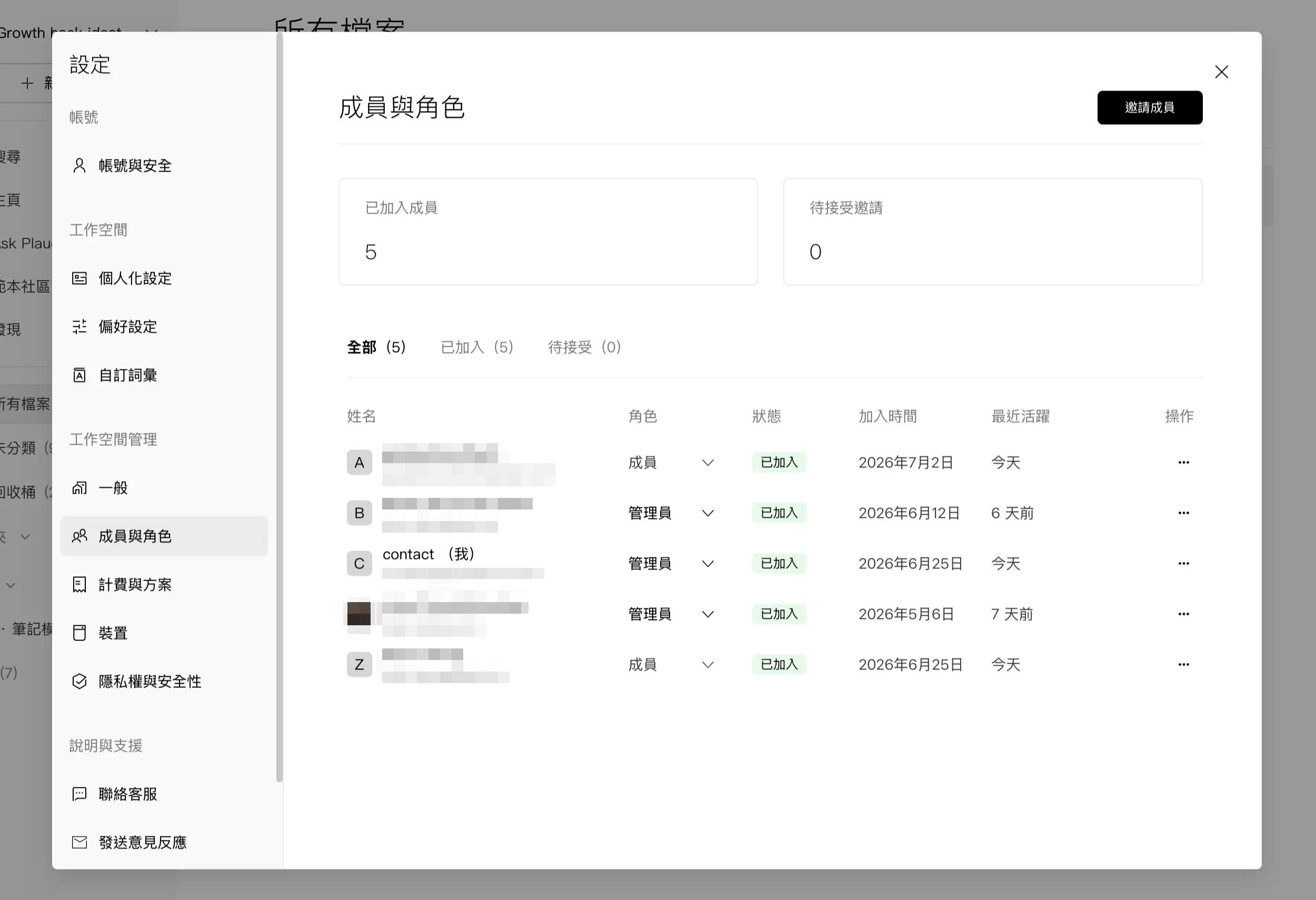Click the 計費與方案 receipt icon
Image resolution: width=1316 pixels, height=900 pixels.
(x=79, y=584)
